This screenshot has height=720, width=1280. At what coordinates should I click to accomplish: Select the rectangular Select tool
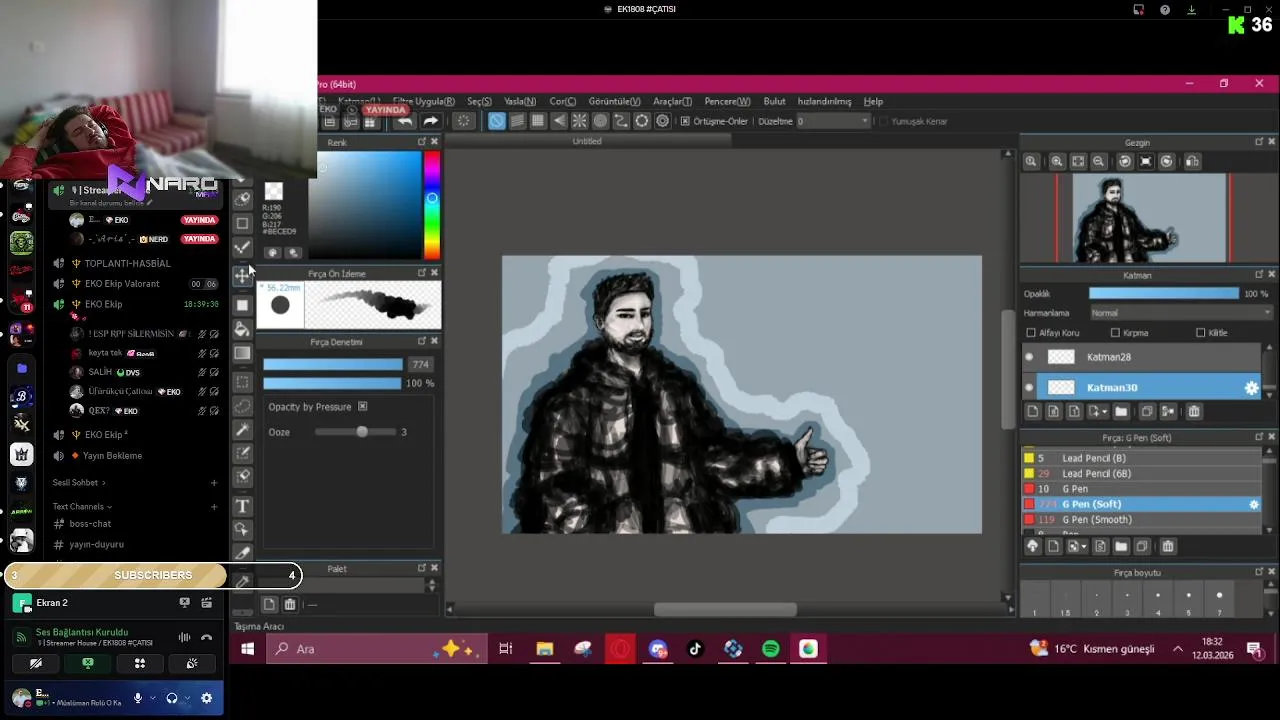click(x=242, y=382)
